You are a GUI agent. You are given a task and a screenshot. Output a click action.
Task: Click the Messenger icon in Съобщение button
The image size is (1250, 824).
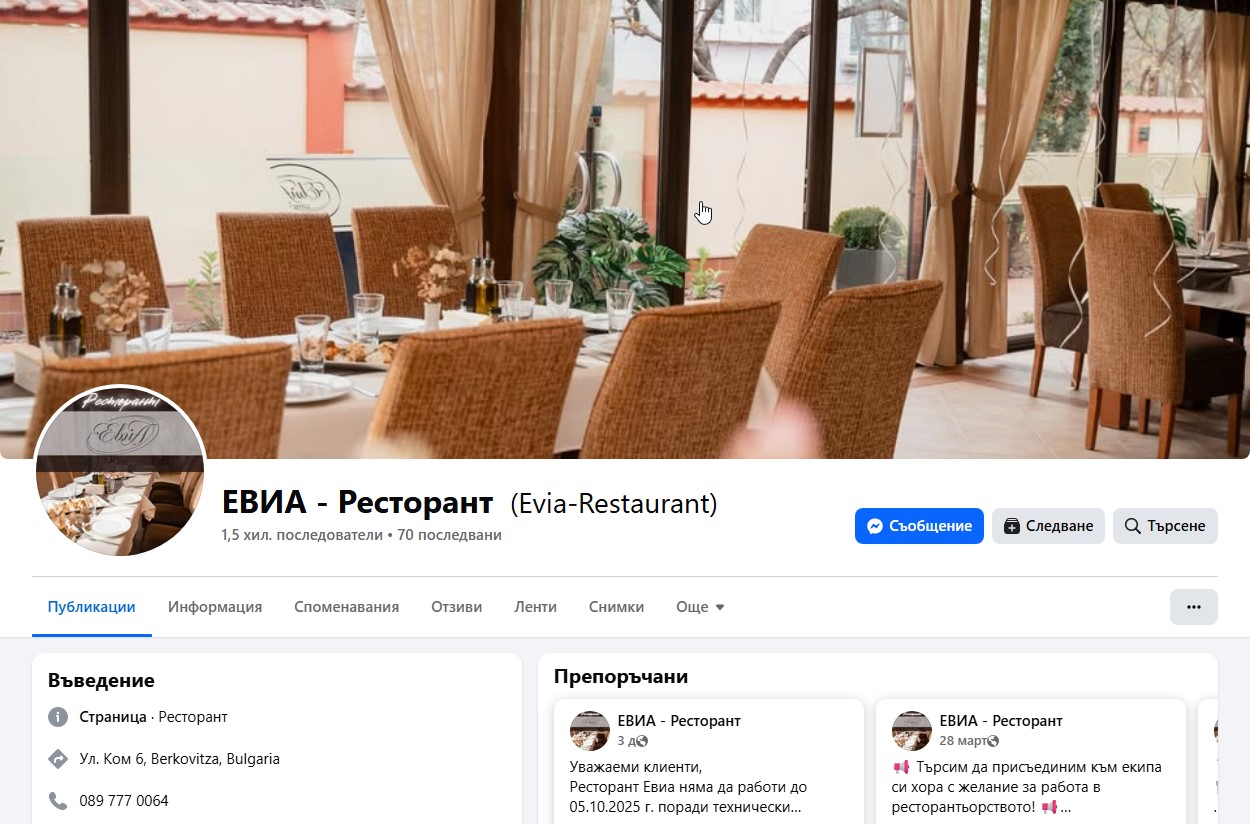coord(875,526)
